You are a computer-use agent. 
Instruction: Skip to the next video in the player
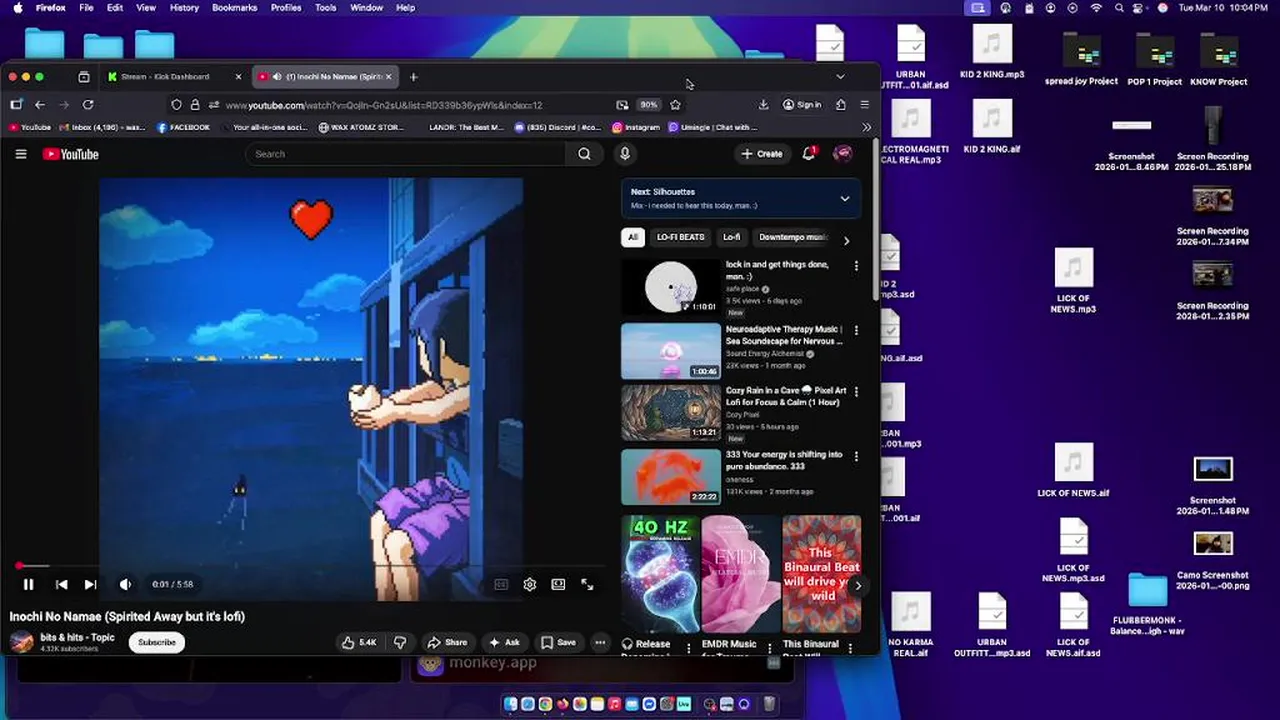90,585
